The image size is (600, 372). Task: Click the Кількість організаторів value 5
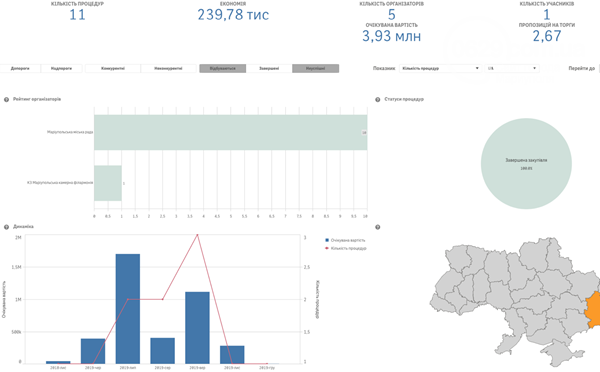[x=391, y=15]
